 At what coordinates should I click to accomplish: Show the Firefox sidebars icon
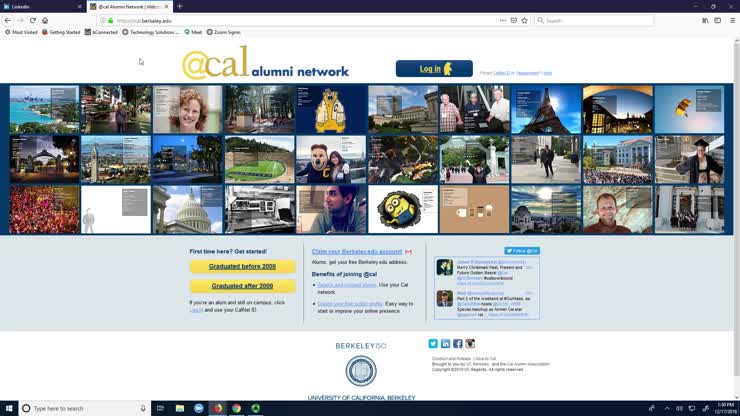coord(717,20)
